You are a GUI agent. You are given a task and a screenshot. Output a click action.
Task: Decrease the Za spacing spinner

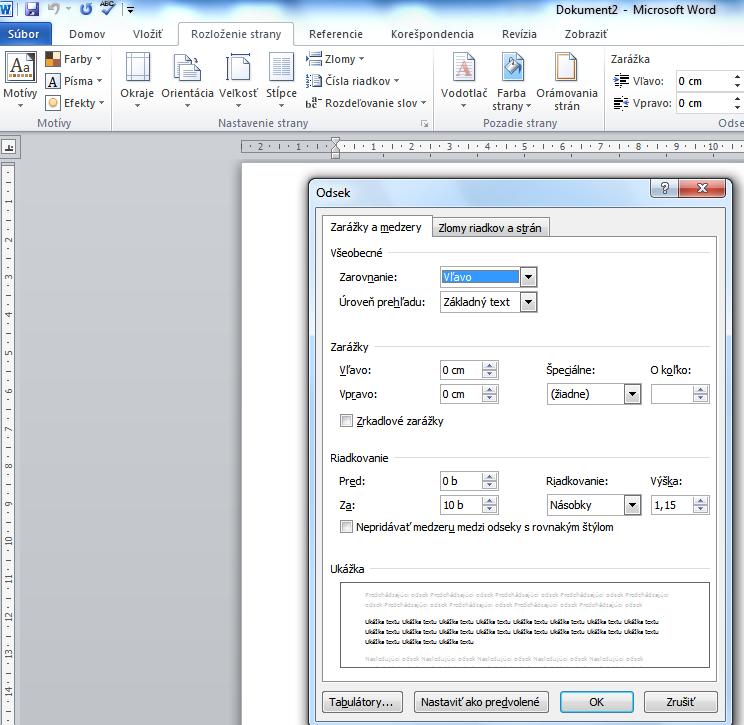489,509
